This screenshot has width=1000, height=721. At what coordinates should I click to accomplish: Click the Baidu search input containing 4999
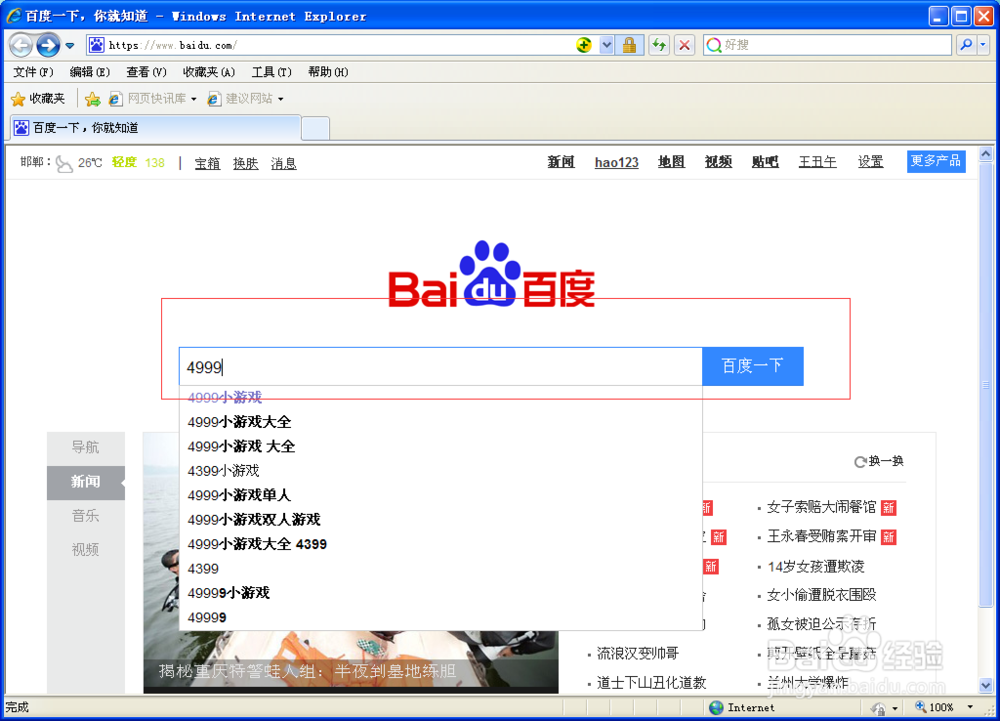click(441, 367)
